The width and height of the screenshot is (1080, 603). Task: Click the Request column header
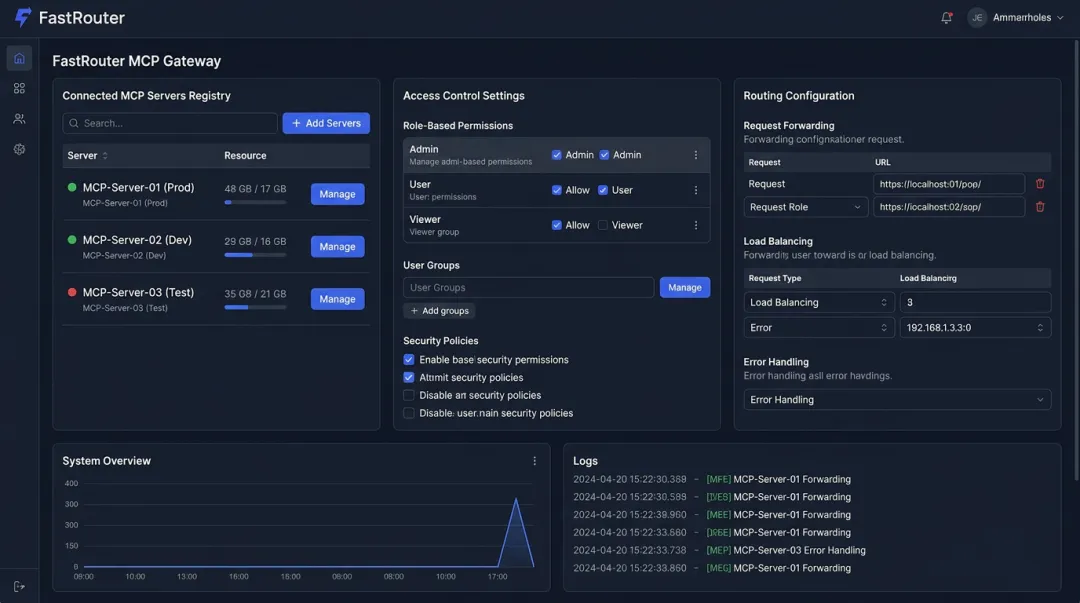pos(765,163)
